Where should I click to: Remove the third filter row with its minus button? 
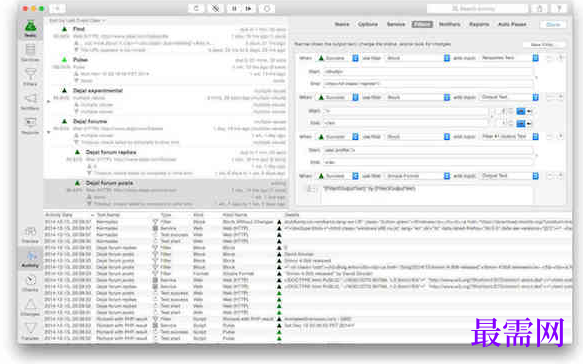[550, 136]
